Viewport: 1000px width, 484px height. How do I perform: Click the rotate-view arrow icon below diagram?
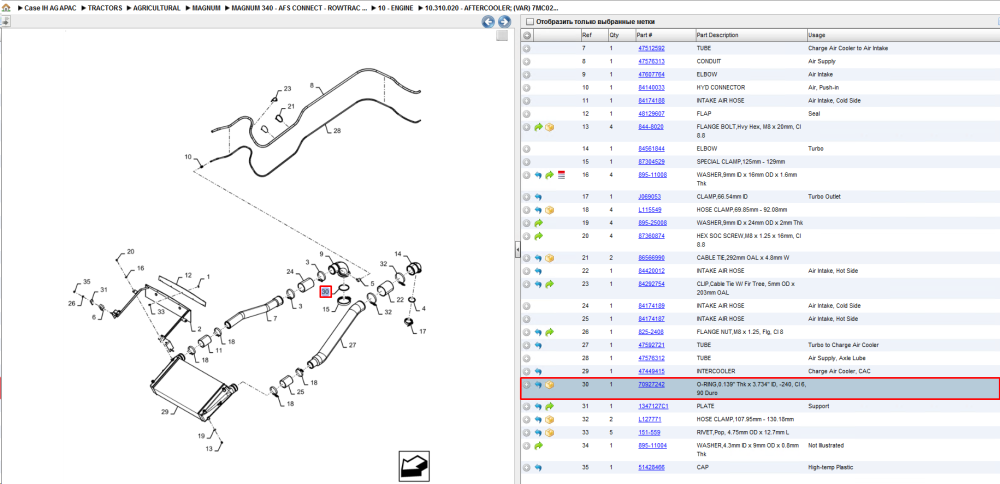pyautogui.click(x=413, y=466)
